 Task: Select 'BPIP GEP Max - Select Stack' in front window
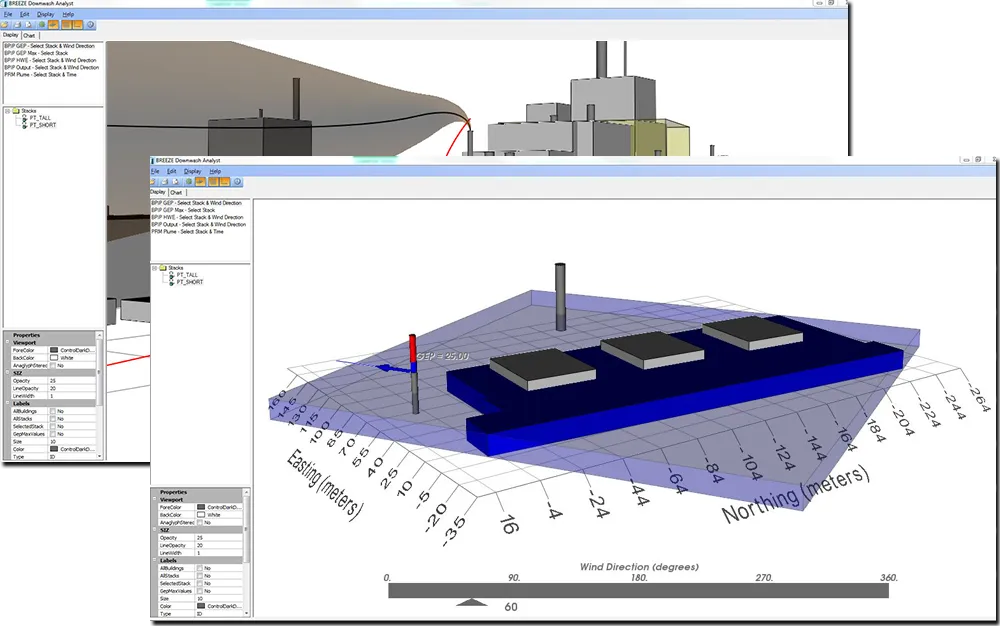[183, 210]
